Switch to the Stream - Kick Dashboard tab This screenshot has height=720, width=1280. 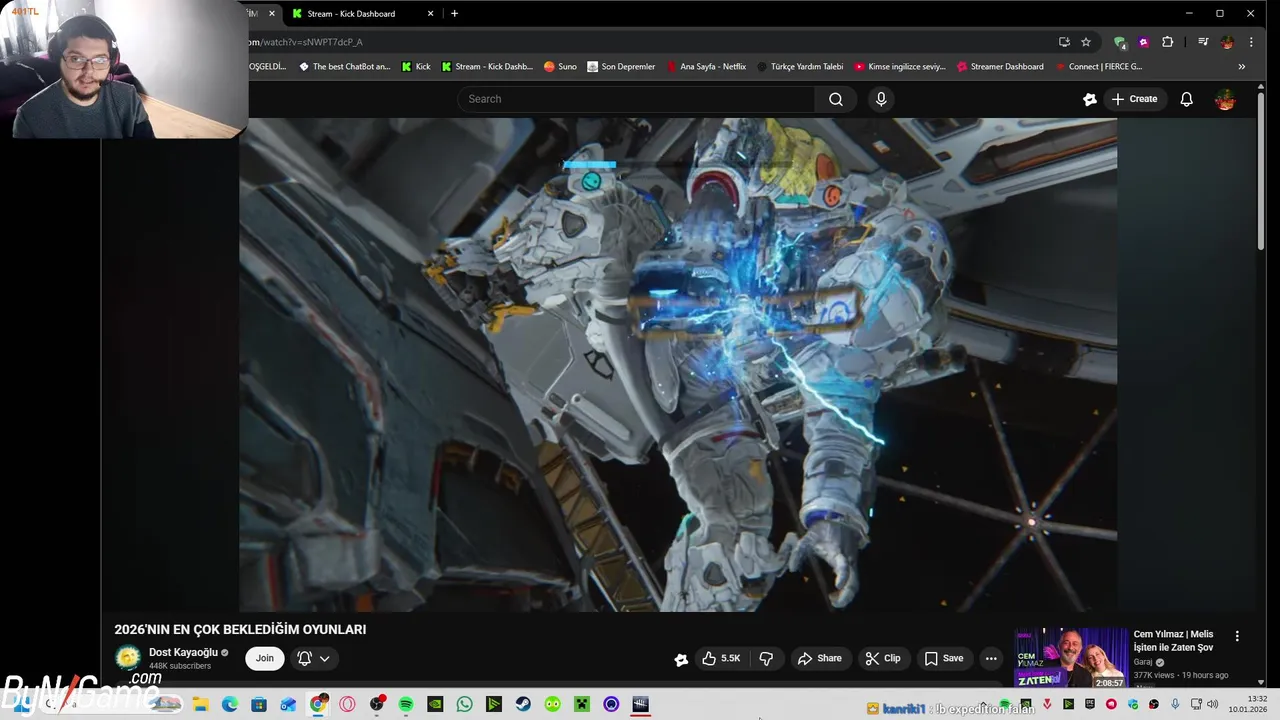pyautogui.click(x=351, y=14)
